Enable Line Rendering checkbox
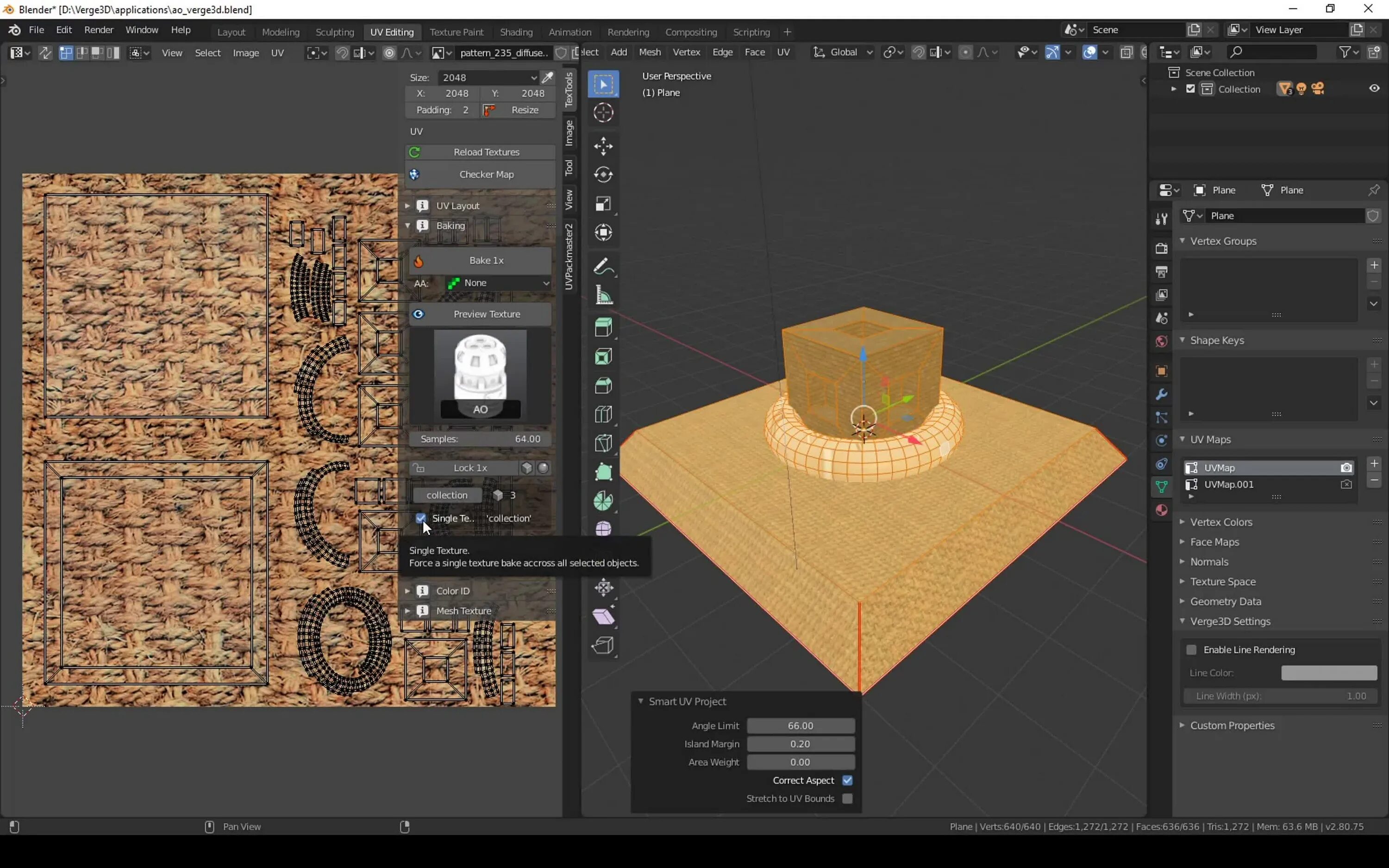1389x868 pixels. point(1192,649)
